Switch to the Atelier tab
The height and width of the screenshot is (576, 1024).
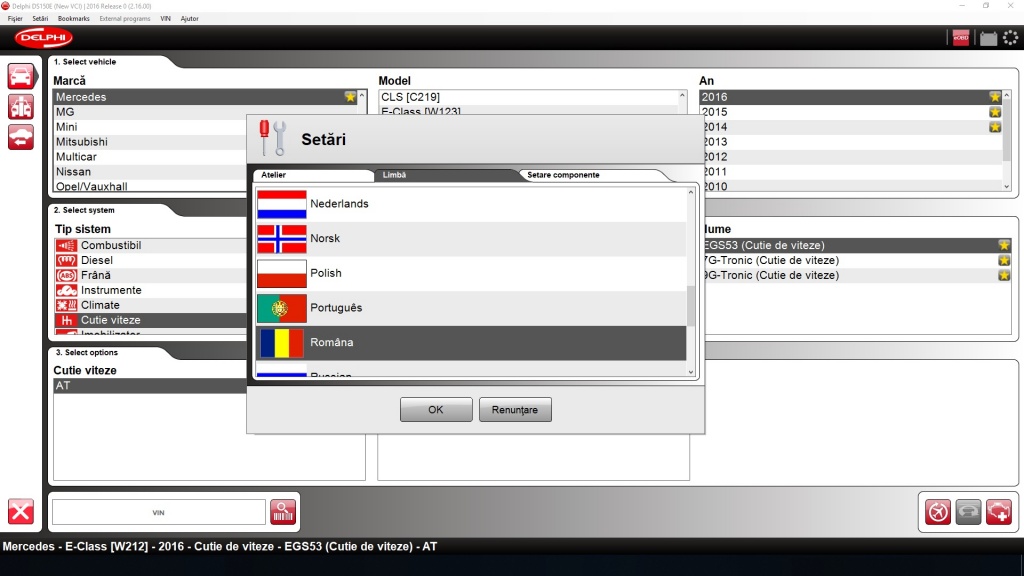[312, 175]
